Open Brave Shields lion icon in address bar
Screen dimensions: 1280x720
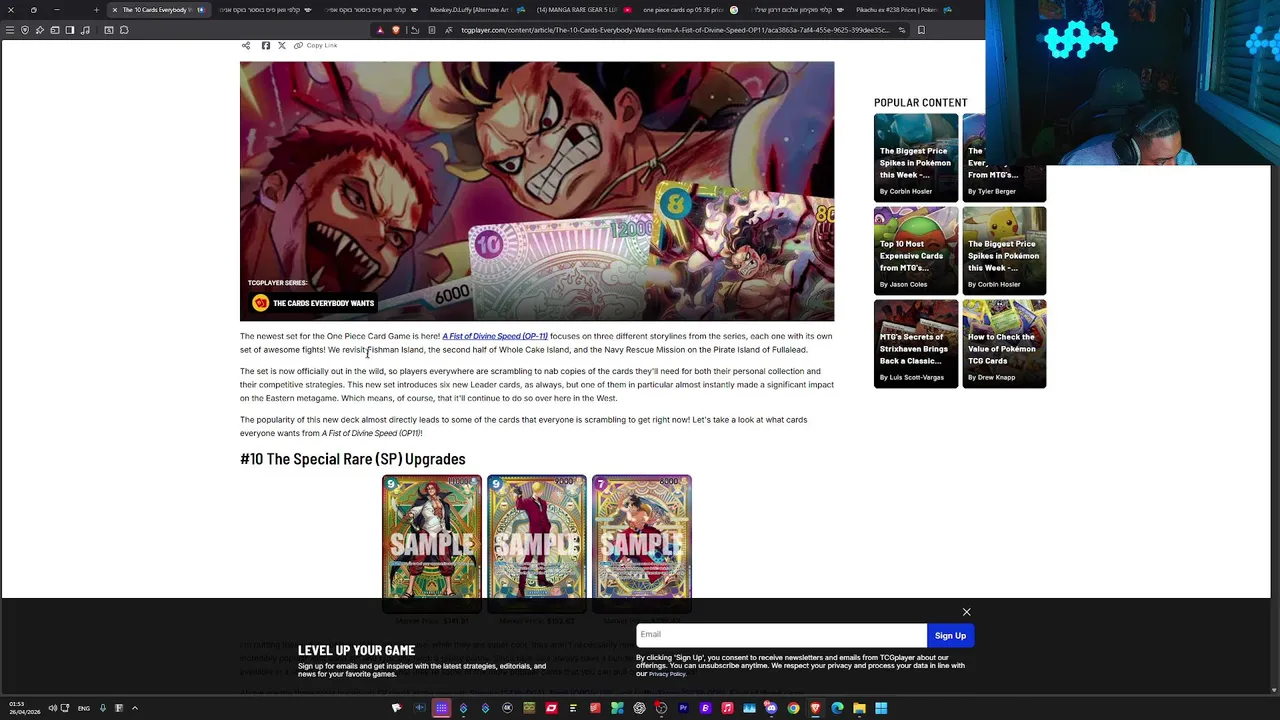click(x=396, y=30)
